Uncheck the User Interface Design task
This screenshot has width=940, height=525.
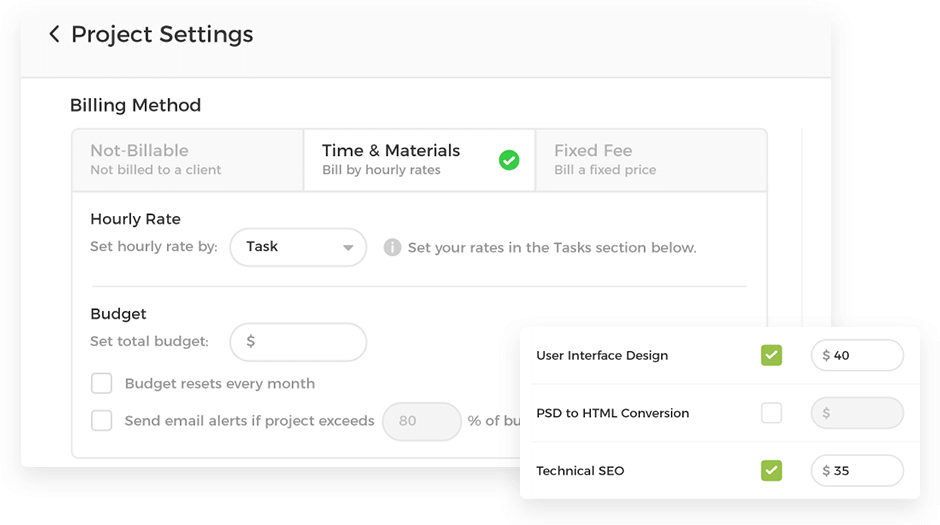pos(771,355)
